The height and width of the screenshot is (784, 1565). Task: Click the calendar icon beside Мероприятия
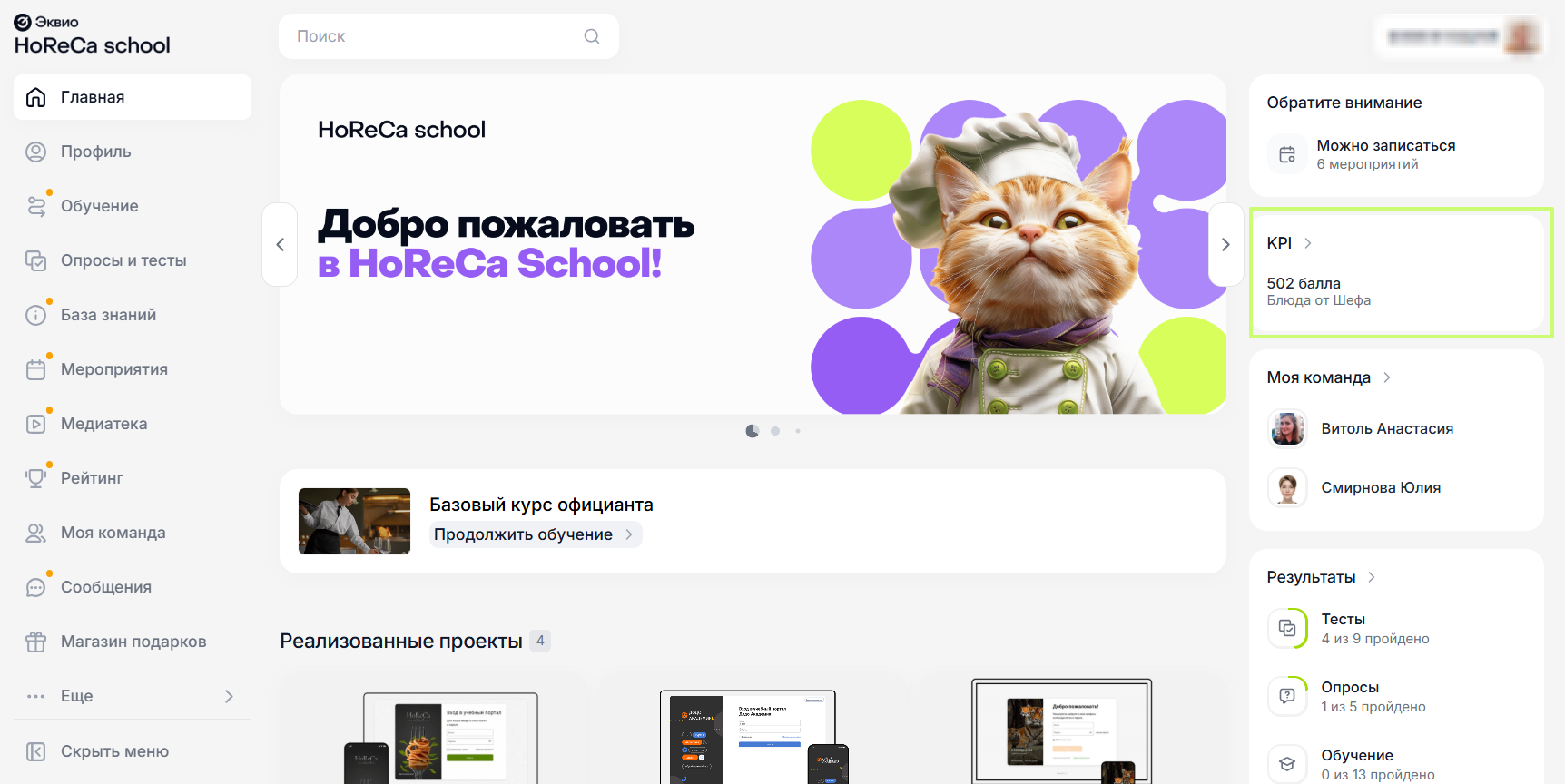(x=35, y=369)
